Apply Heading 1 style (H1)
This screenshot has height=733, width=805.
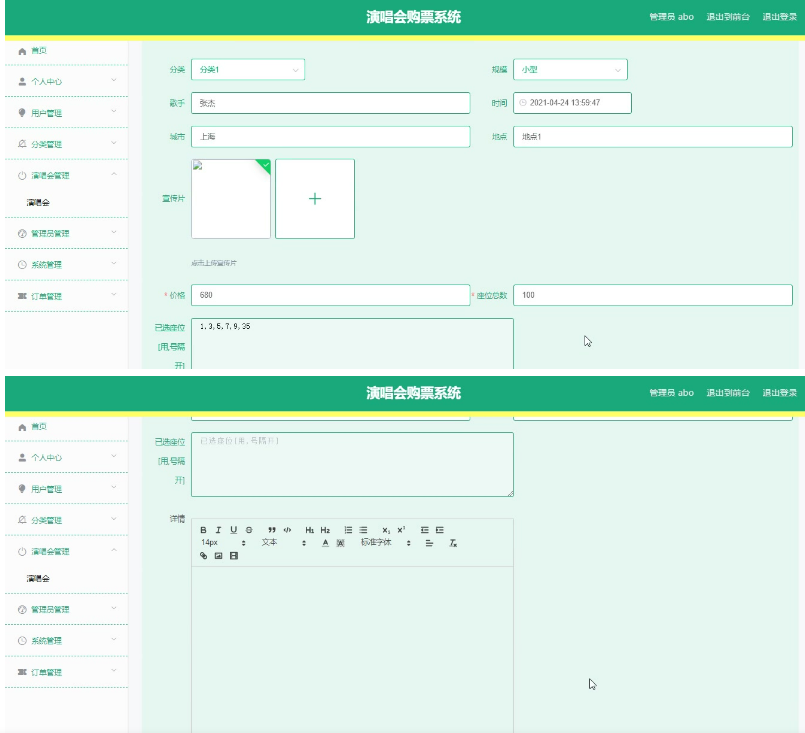coord(310,530)
